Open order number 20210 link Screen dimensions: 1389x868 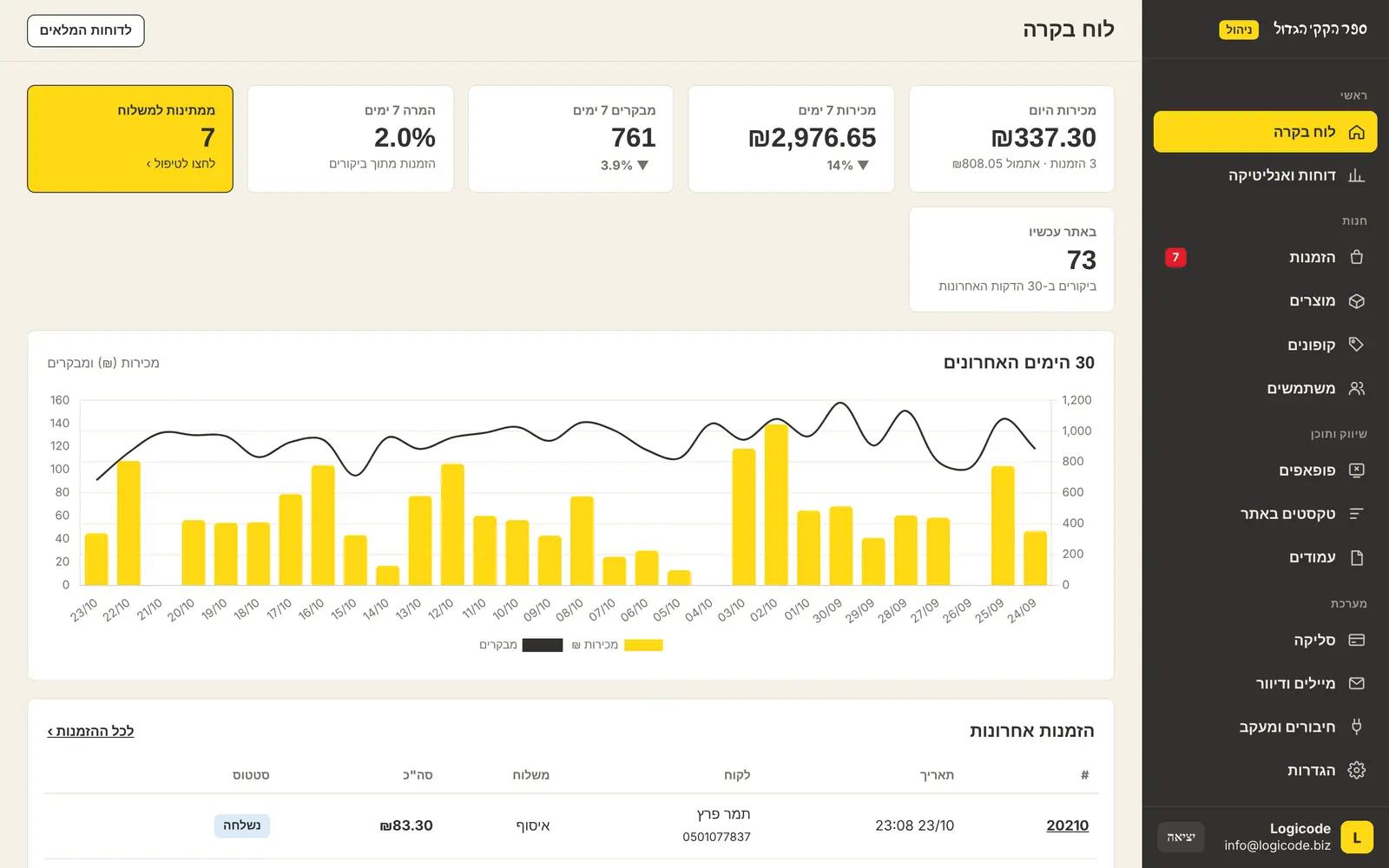tap(1068, 825)
